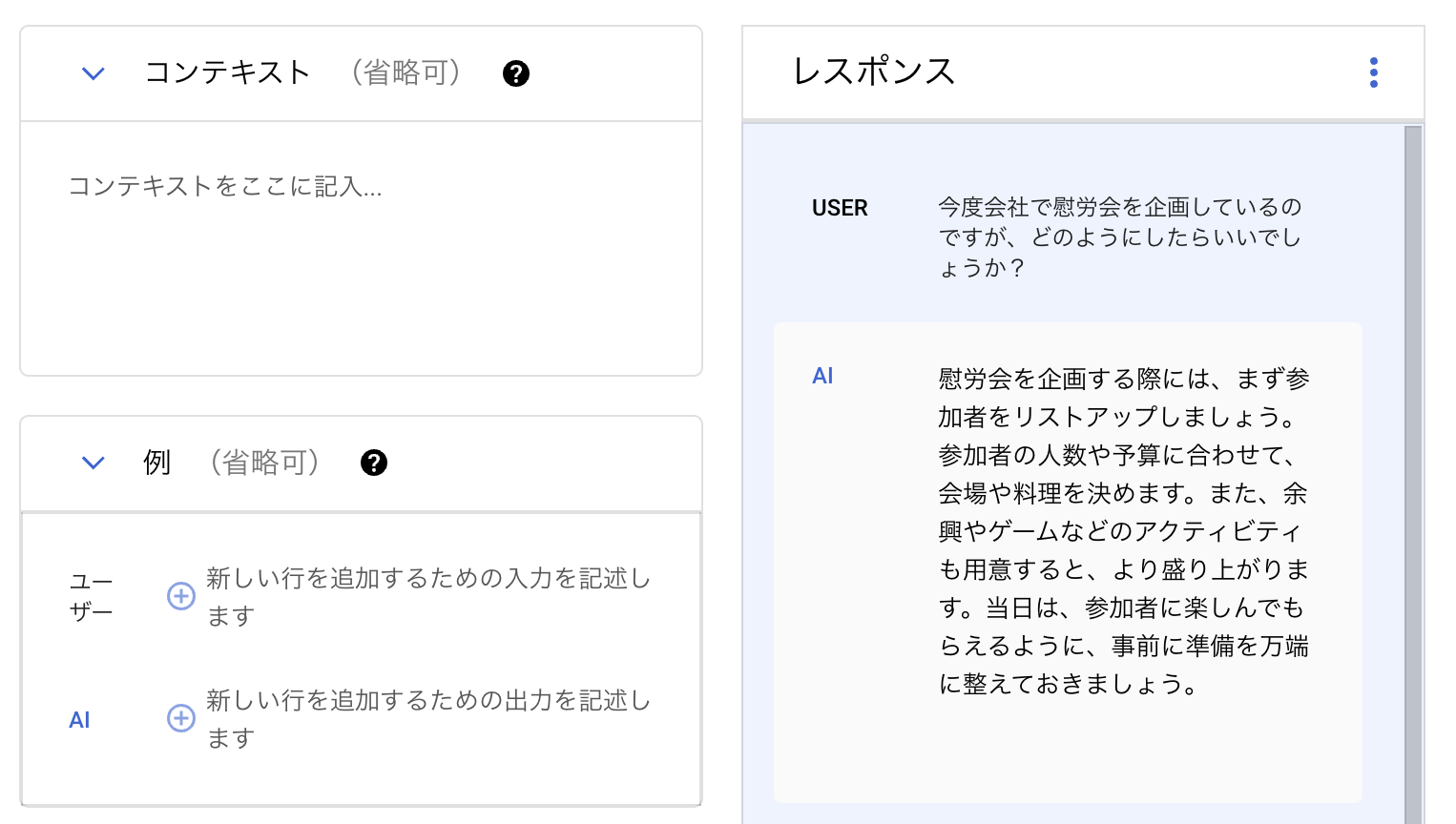Click the コンテキスト section title
Image resolution: width=1456 pixels, height=824 pixels.
click(227, 72)
